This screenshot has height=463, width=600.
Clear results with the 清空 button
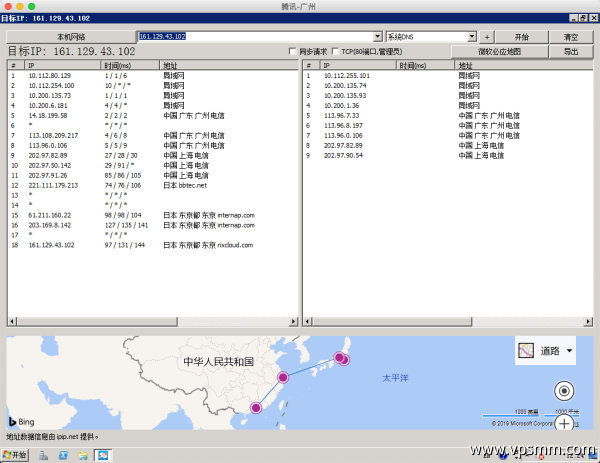click(571, 37)
